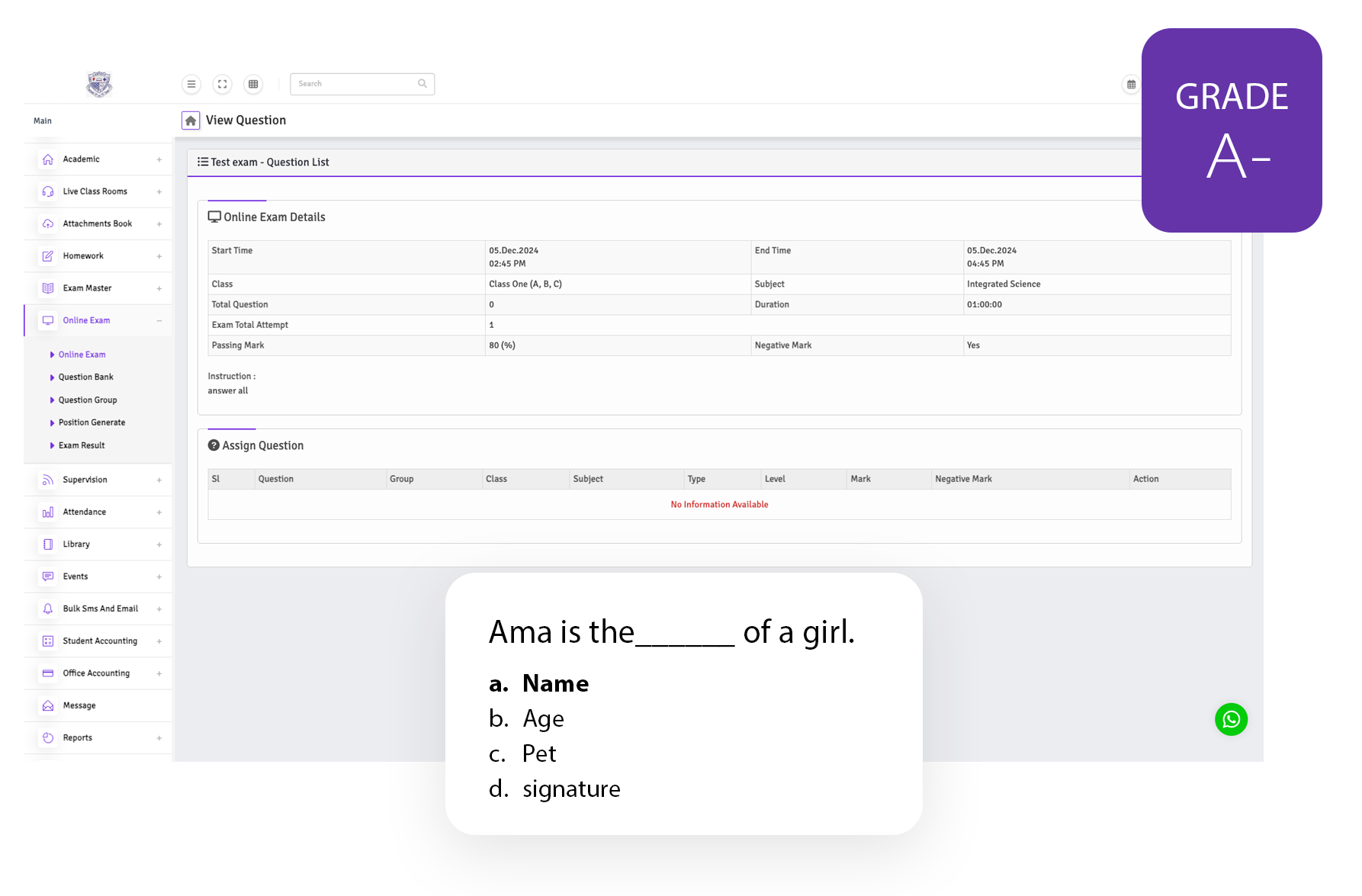Open Student Accounting menu
This screenshot has height=896, width=1362.
(99, 641)
